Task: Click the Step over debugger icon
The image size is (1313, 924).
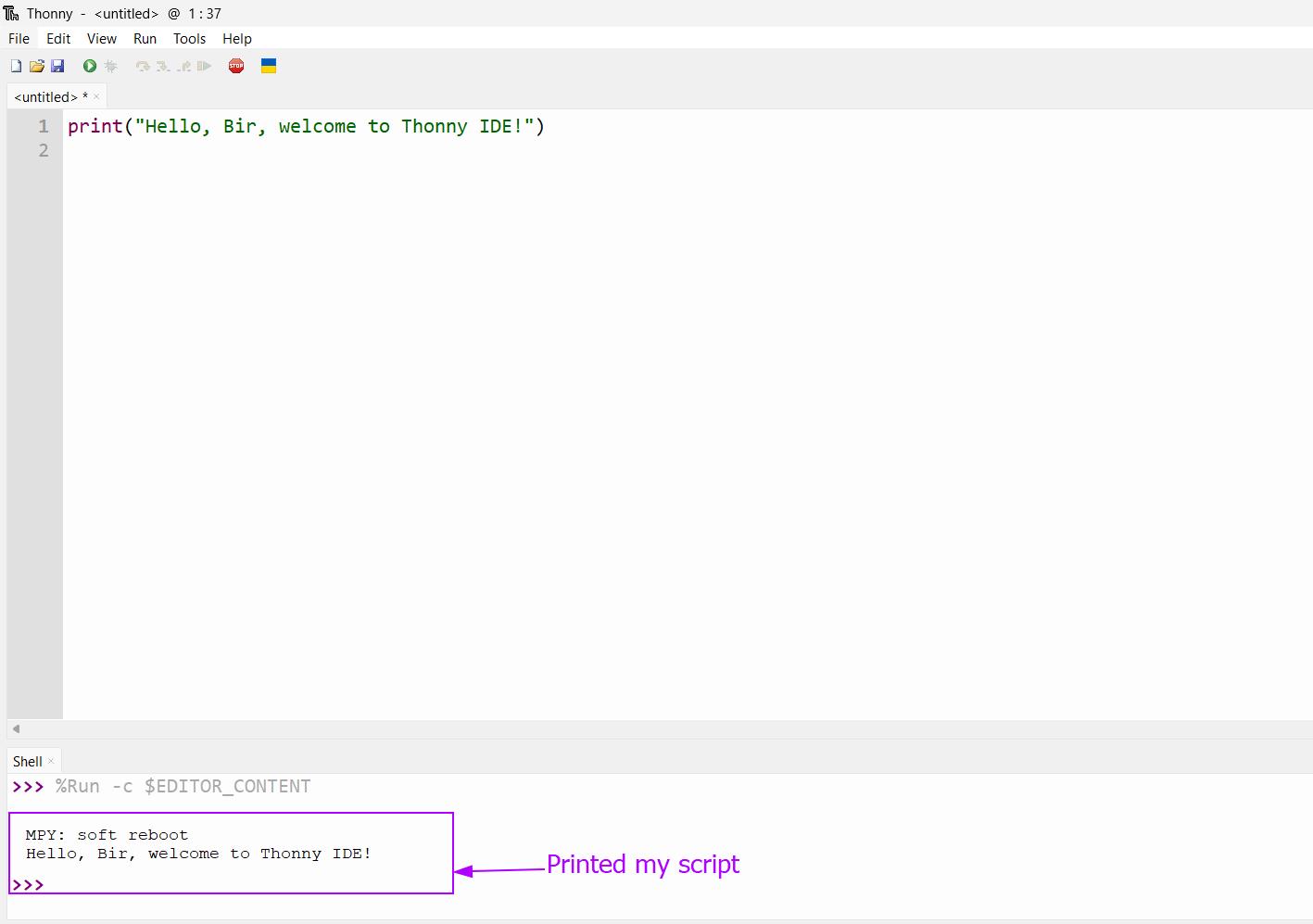Action: point(143,66)
